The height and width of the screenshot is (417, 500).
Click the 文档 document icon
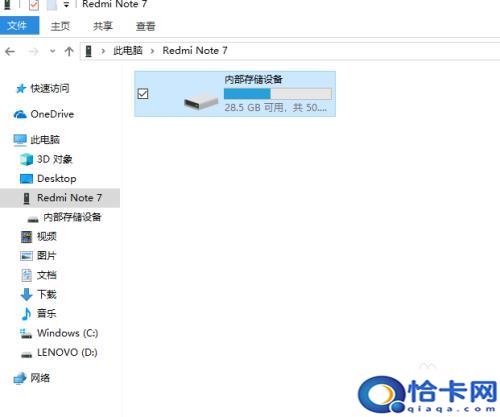[x=26, y=275]
